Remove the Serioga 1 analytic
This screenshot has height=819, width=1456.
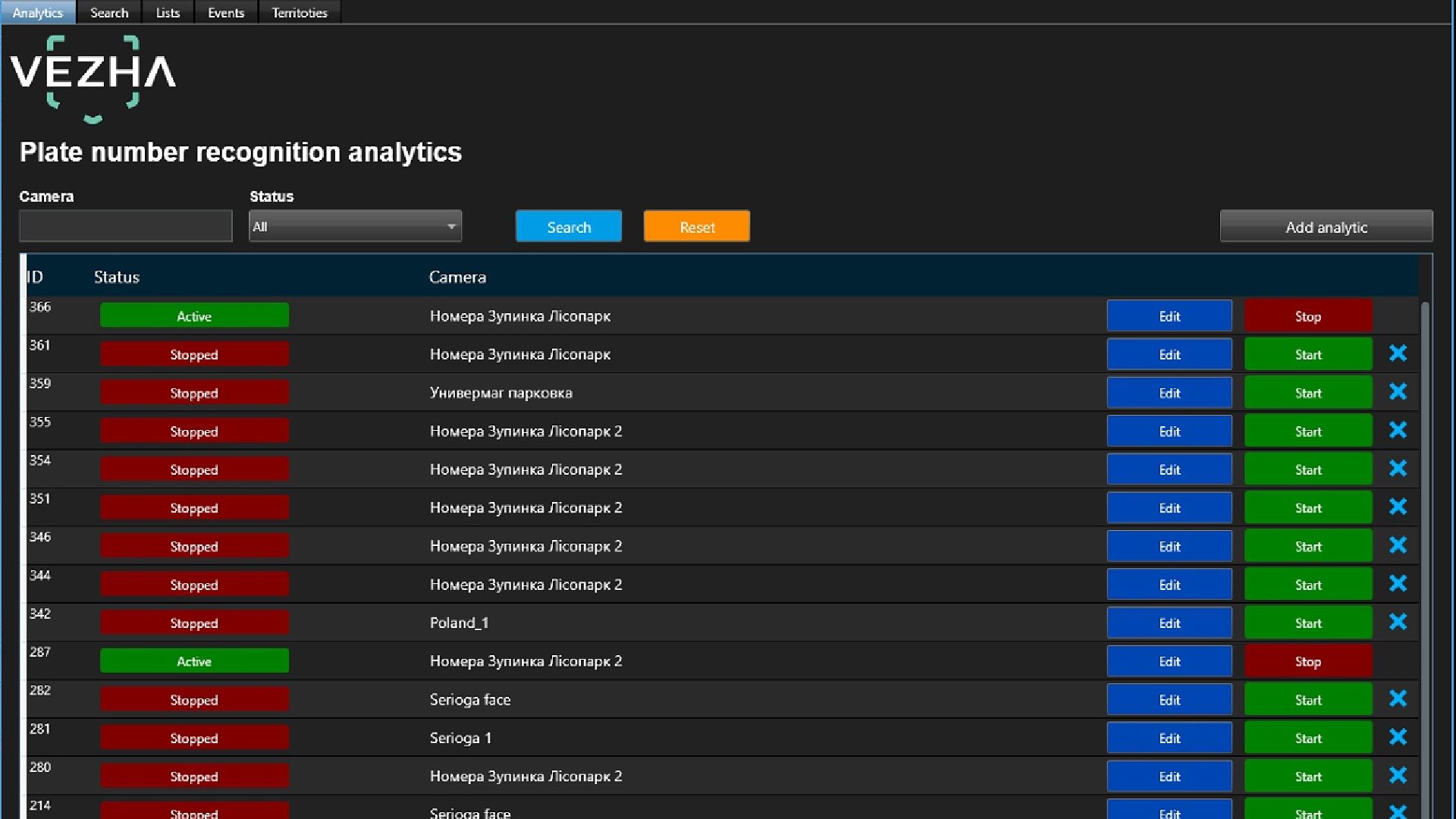click(1398, 737)
